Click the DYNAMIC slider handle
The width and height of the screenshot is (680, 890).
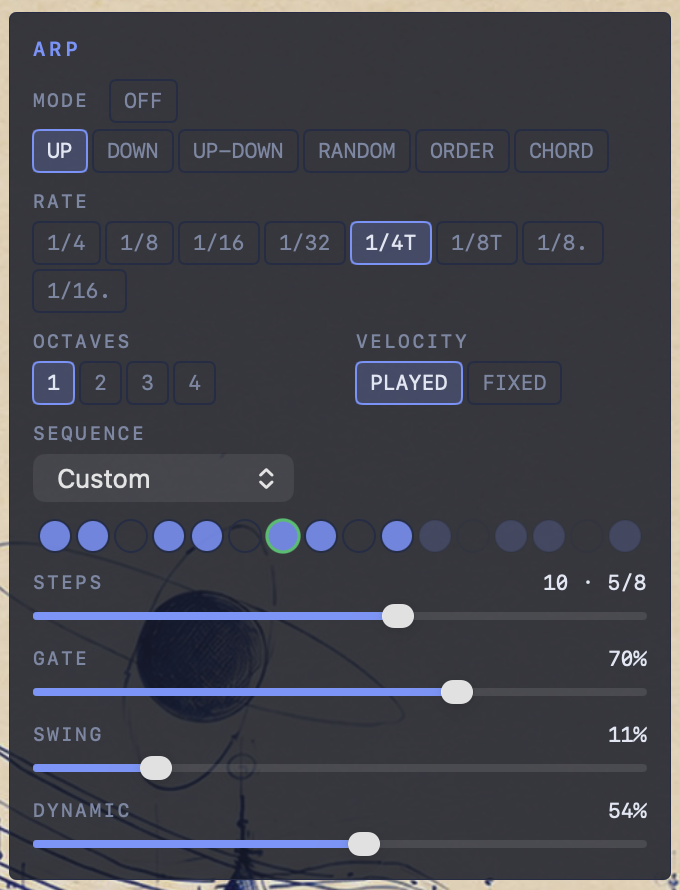pos(364,844)
